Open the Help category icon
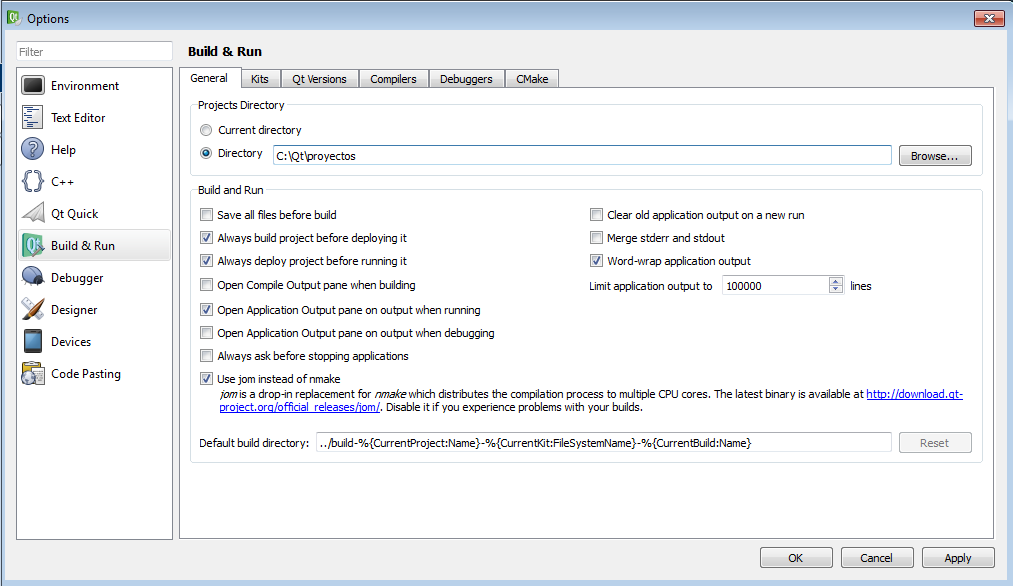This screenshot has height=586, width=1013. [x=33, y=149]
